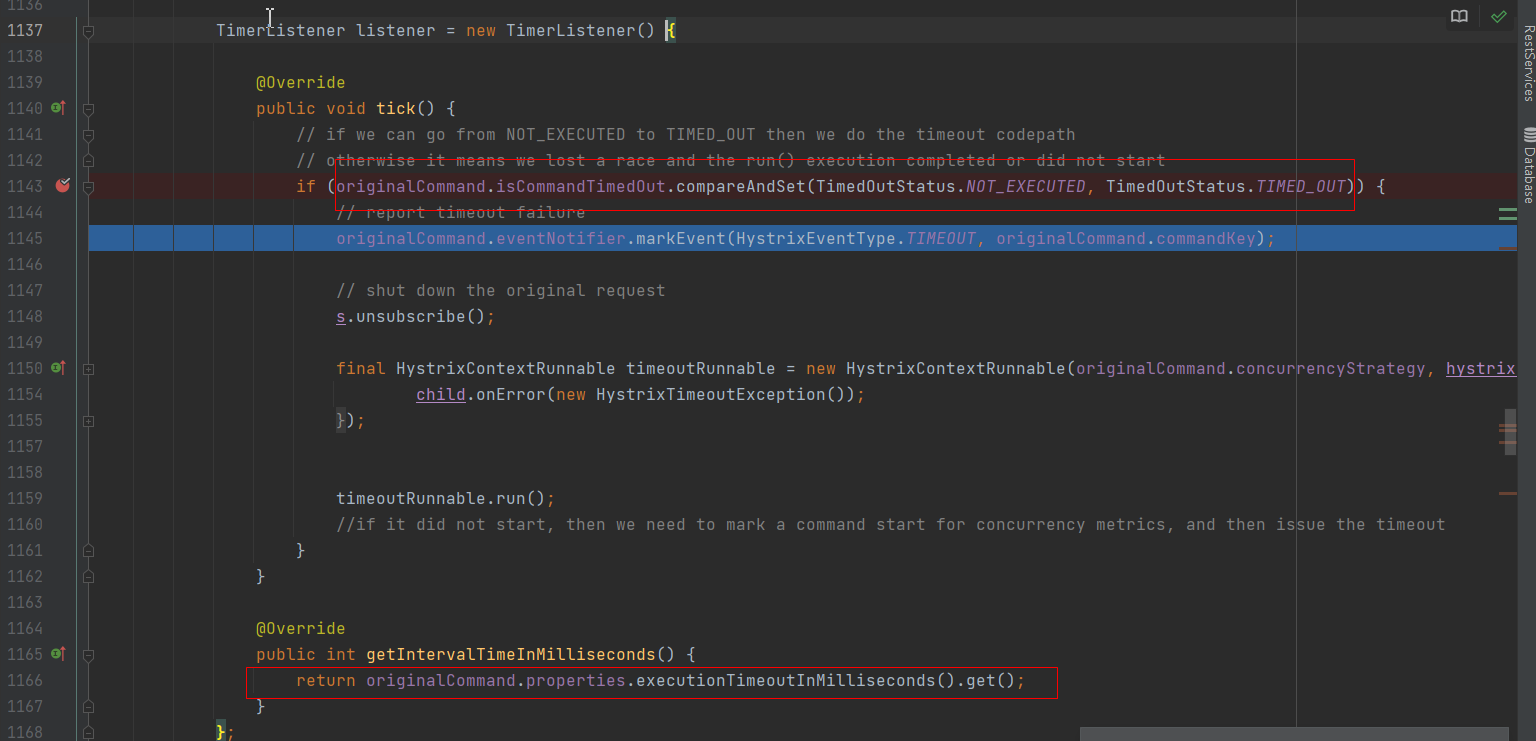The image size is (1536, 741).
Task: Click the horizontal scrollbar thumb at bottom
Action: point(1294,734)
